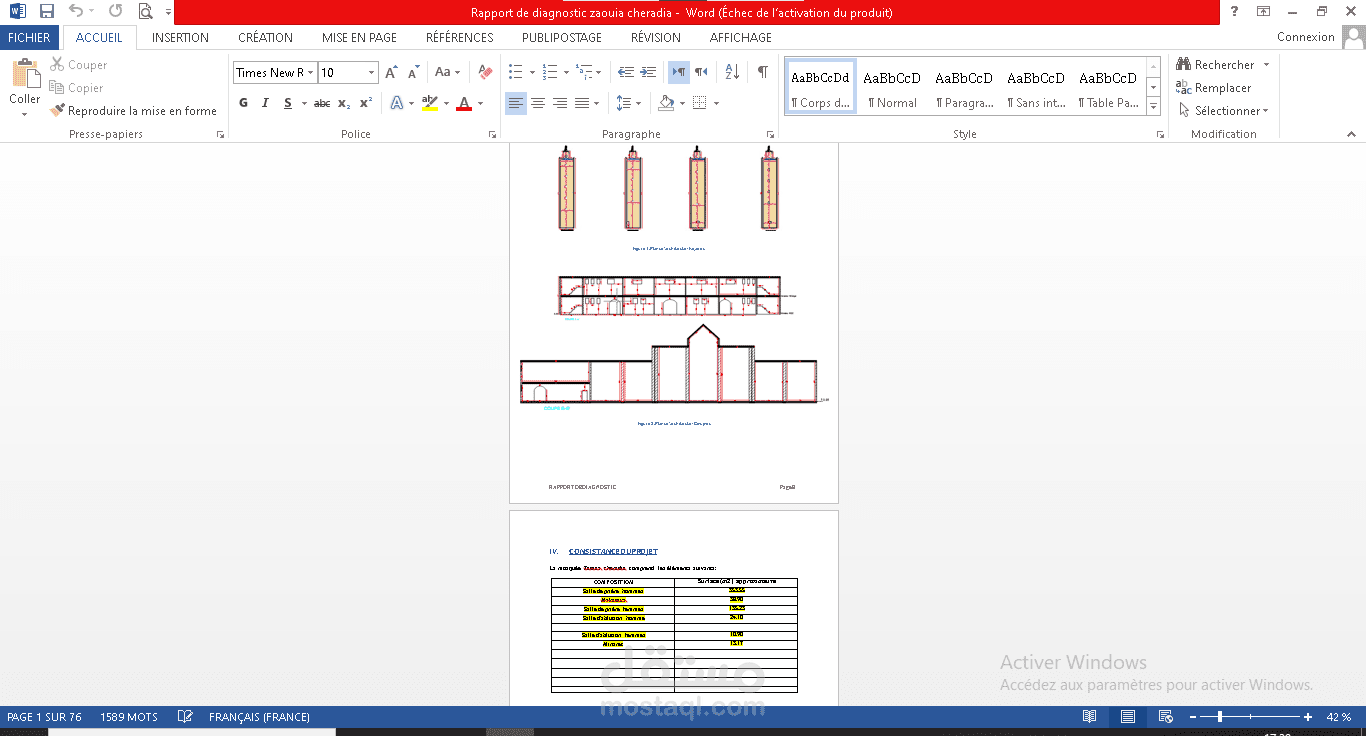Increase font size with the grow font icon
The width and height of the screenshot is (1366, 736).
coord(392,73)
